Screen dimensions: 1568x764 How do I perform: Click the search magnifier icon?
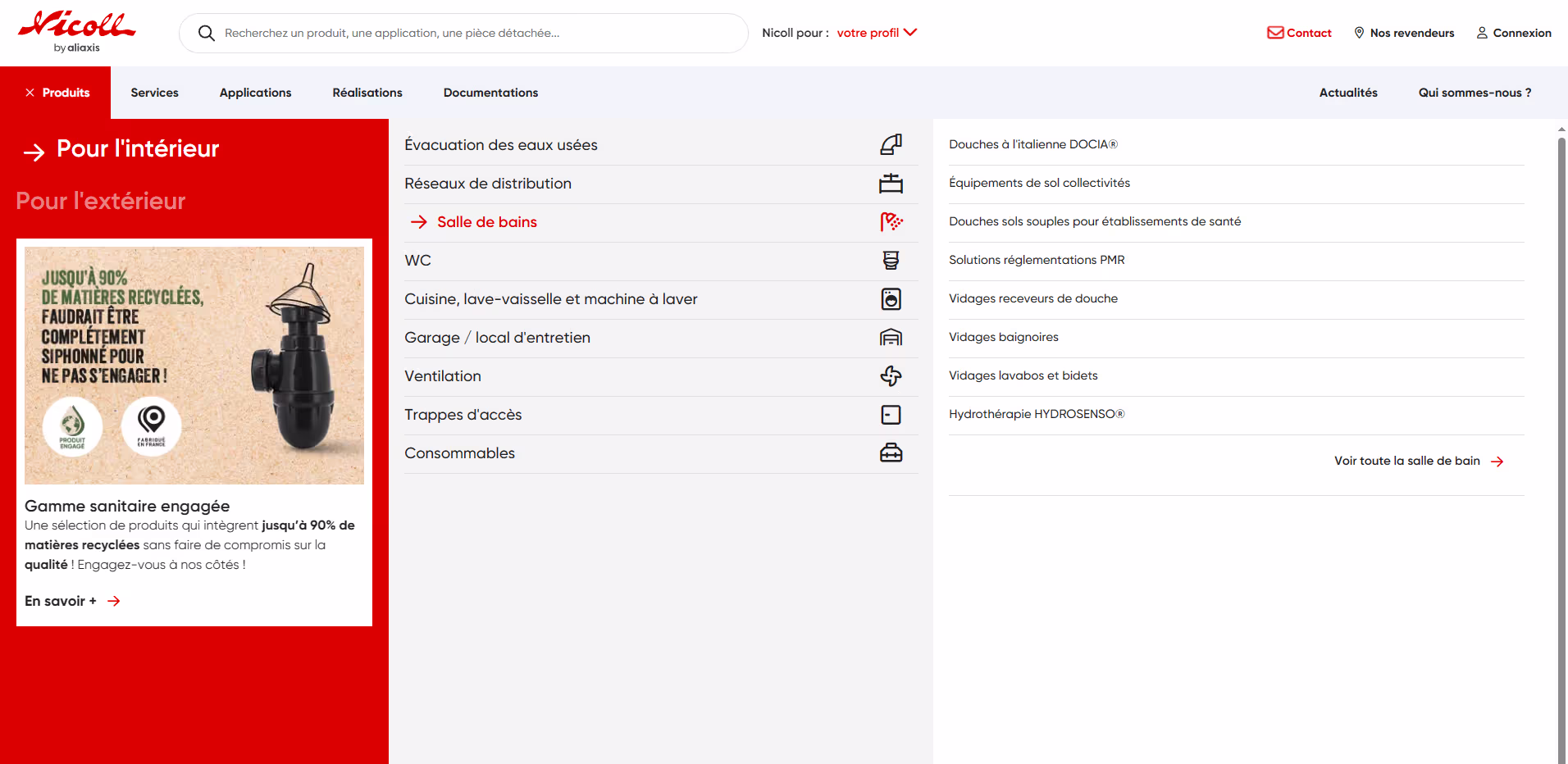(x=207, y=33)
